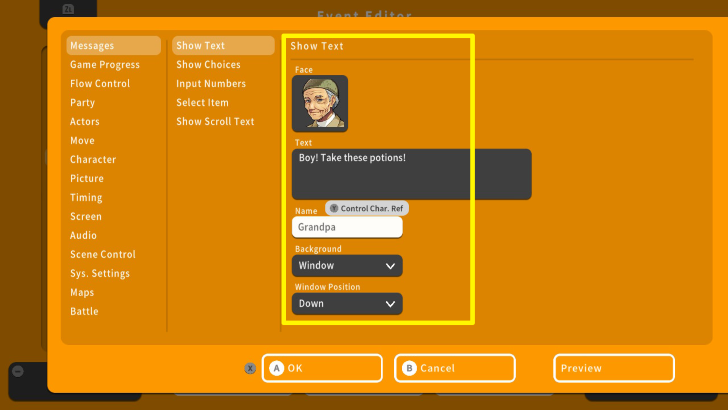
Task: Click the ZL icon behind the dialog
Action: (x=68, y=8)
